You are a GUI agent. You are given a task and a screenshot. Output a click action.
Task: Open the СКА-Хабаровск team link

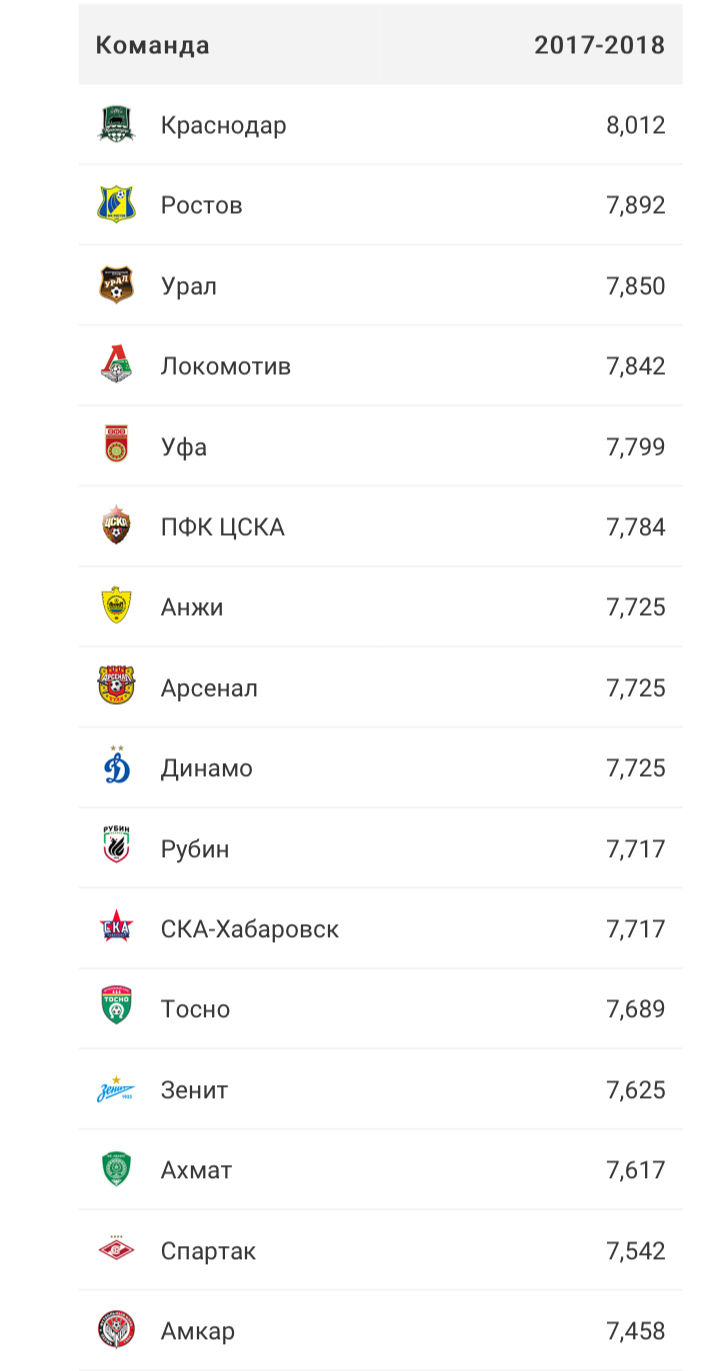(x=250, y=928)
